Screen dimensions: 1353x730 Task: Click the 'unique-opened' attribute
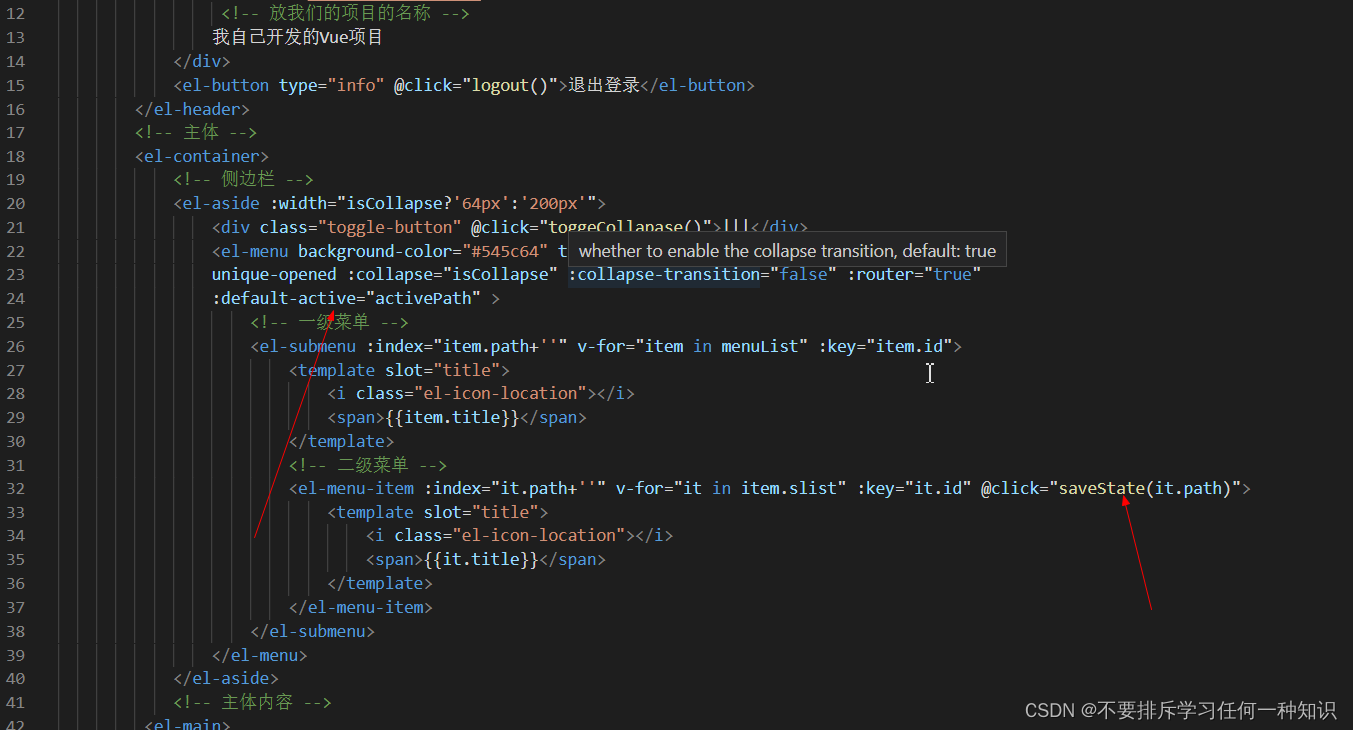click(x=274, y=274)
